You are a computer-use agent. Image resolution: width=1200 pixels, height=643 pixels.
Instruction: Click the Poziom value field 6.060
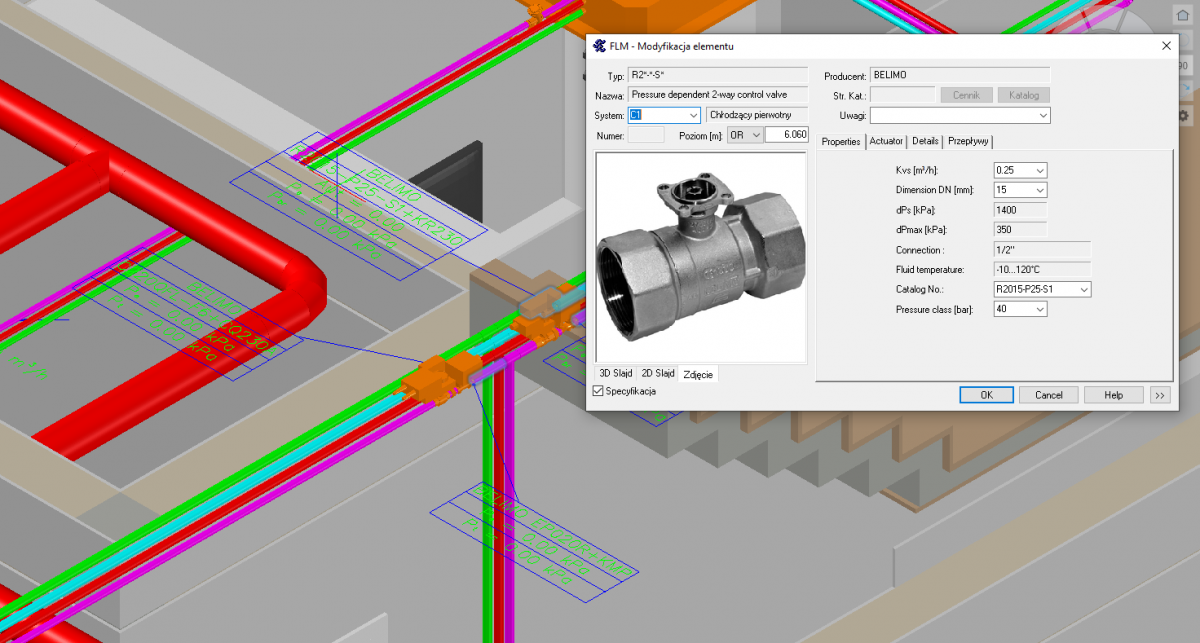click(786, 135)
